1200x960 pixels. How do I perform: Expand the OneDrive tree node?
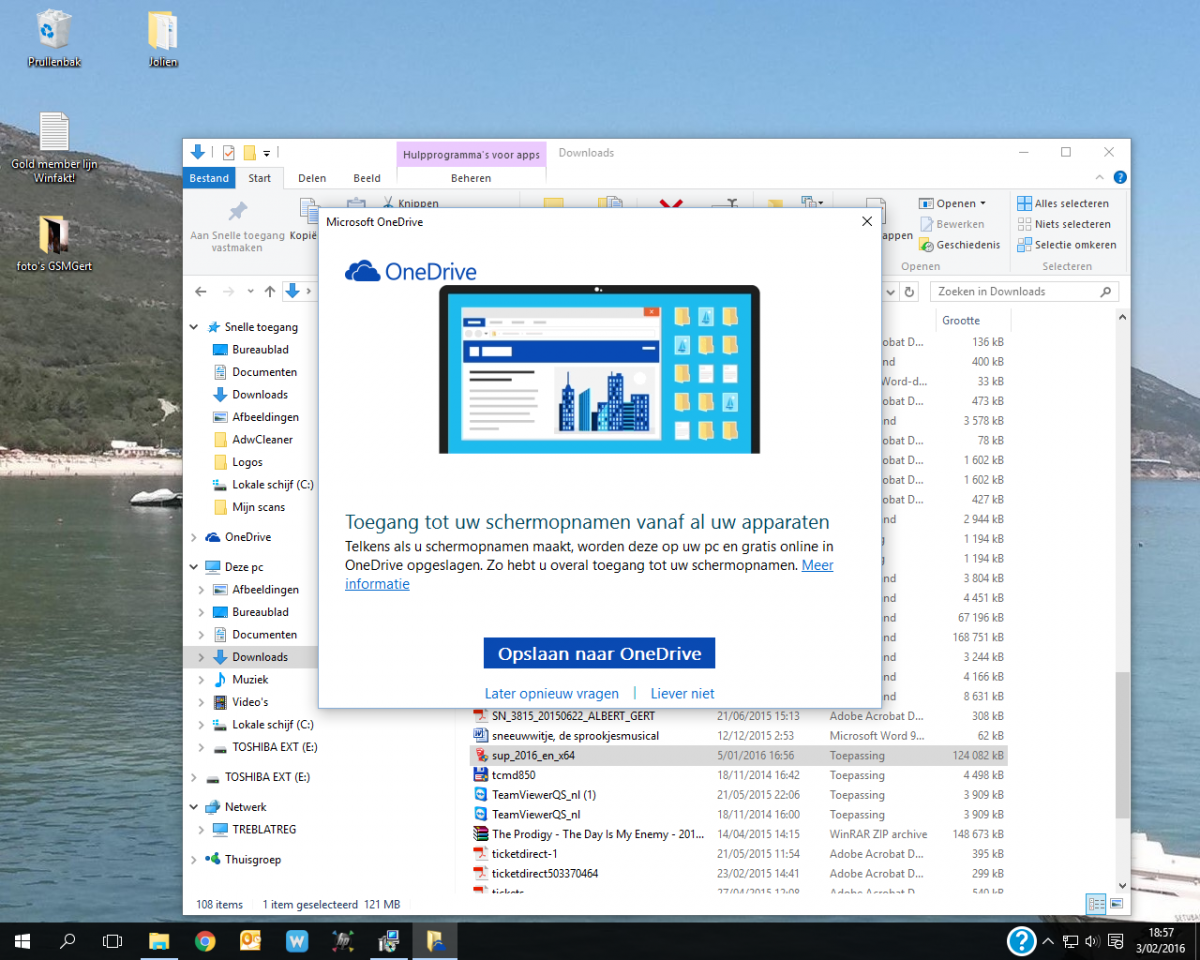pyautogui.click(x=193, y=537)
